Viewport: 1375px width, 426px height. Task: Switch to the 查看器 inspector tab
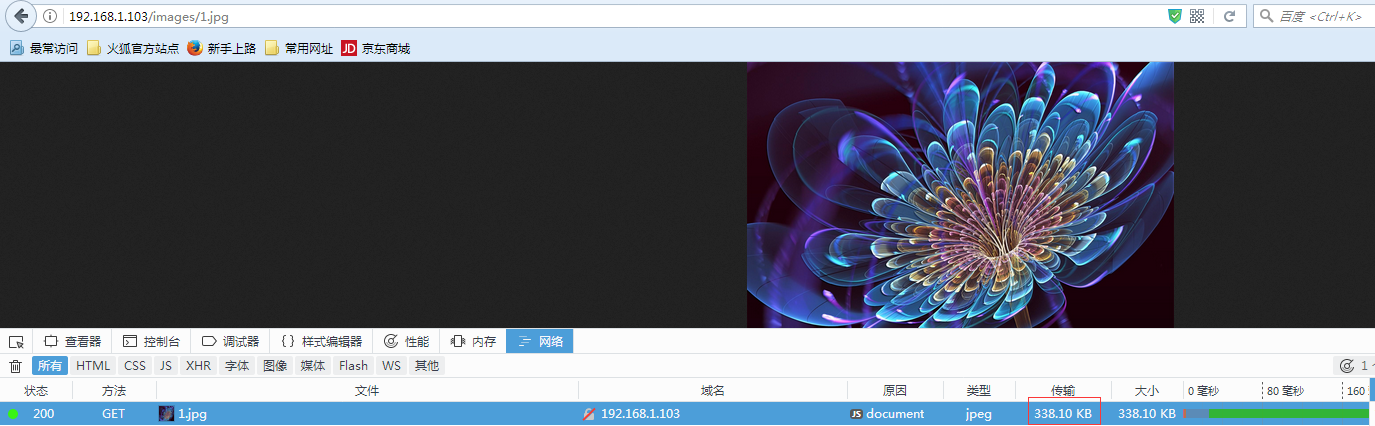tap(72, 342)
